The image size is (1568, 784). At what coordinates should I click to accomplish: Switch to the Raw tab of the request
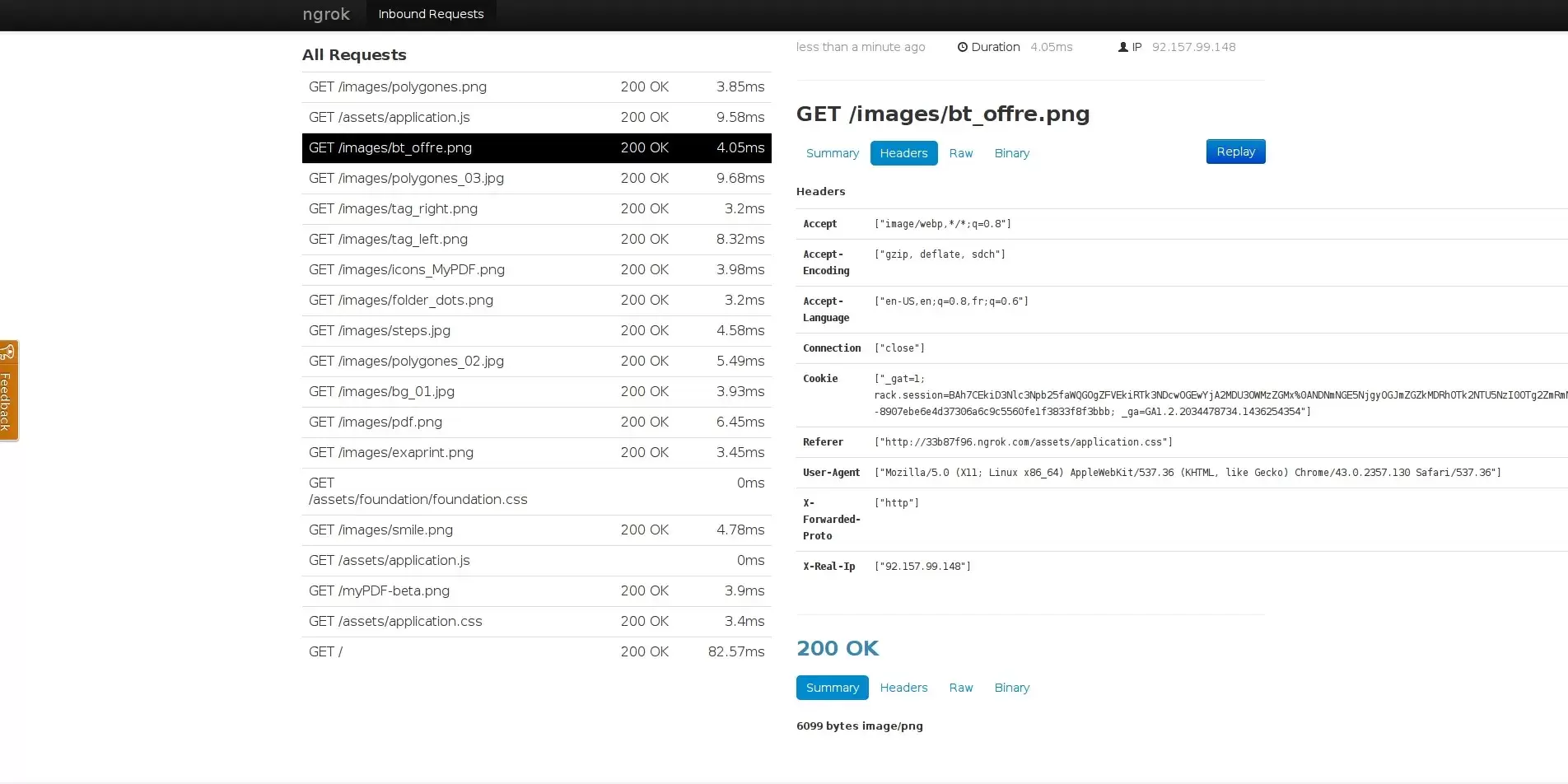pyautogui.click(x=960, y=153)
